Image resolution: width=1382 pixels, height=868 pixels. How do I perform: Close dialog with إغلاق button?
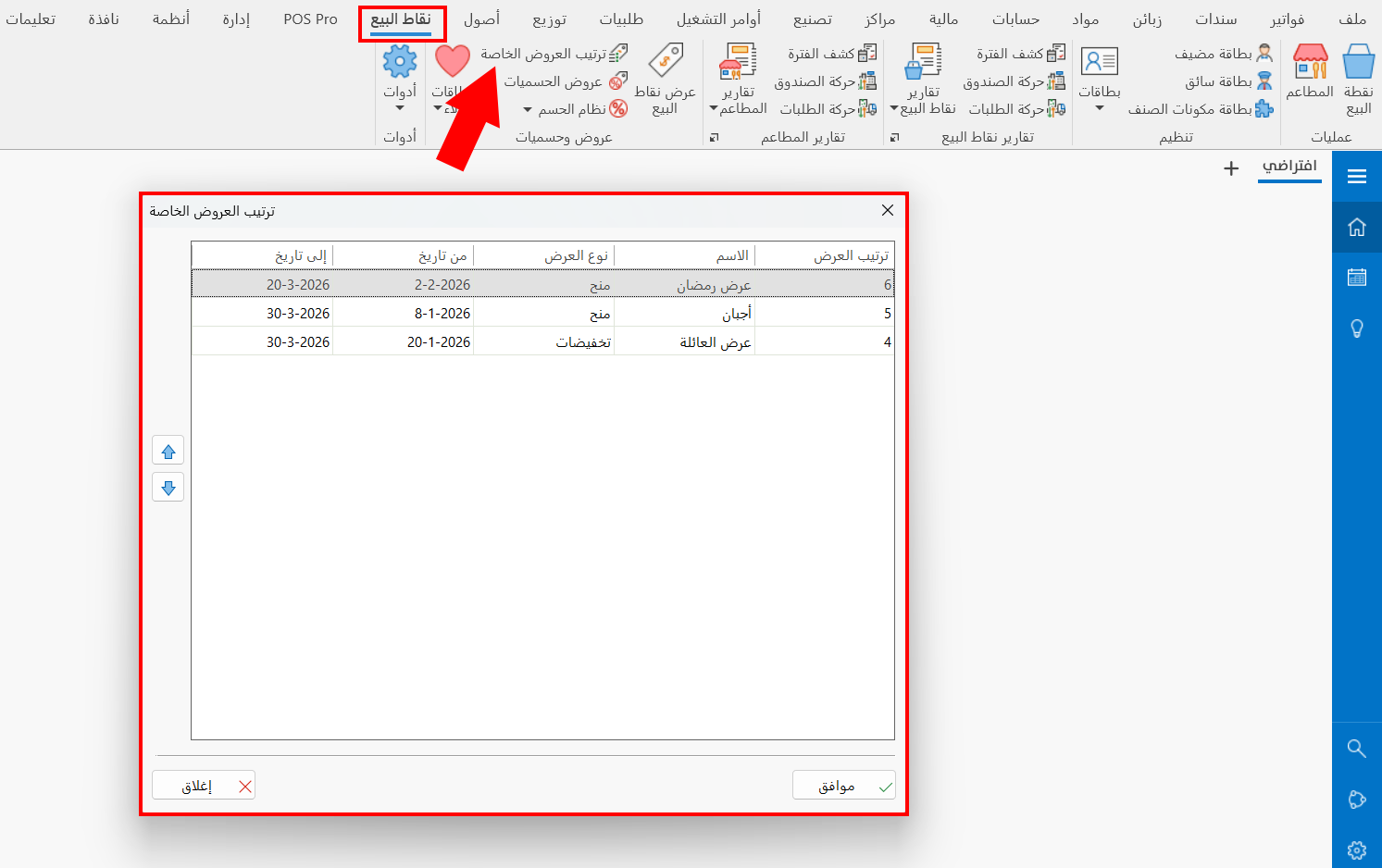(x=203, y=785)
